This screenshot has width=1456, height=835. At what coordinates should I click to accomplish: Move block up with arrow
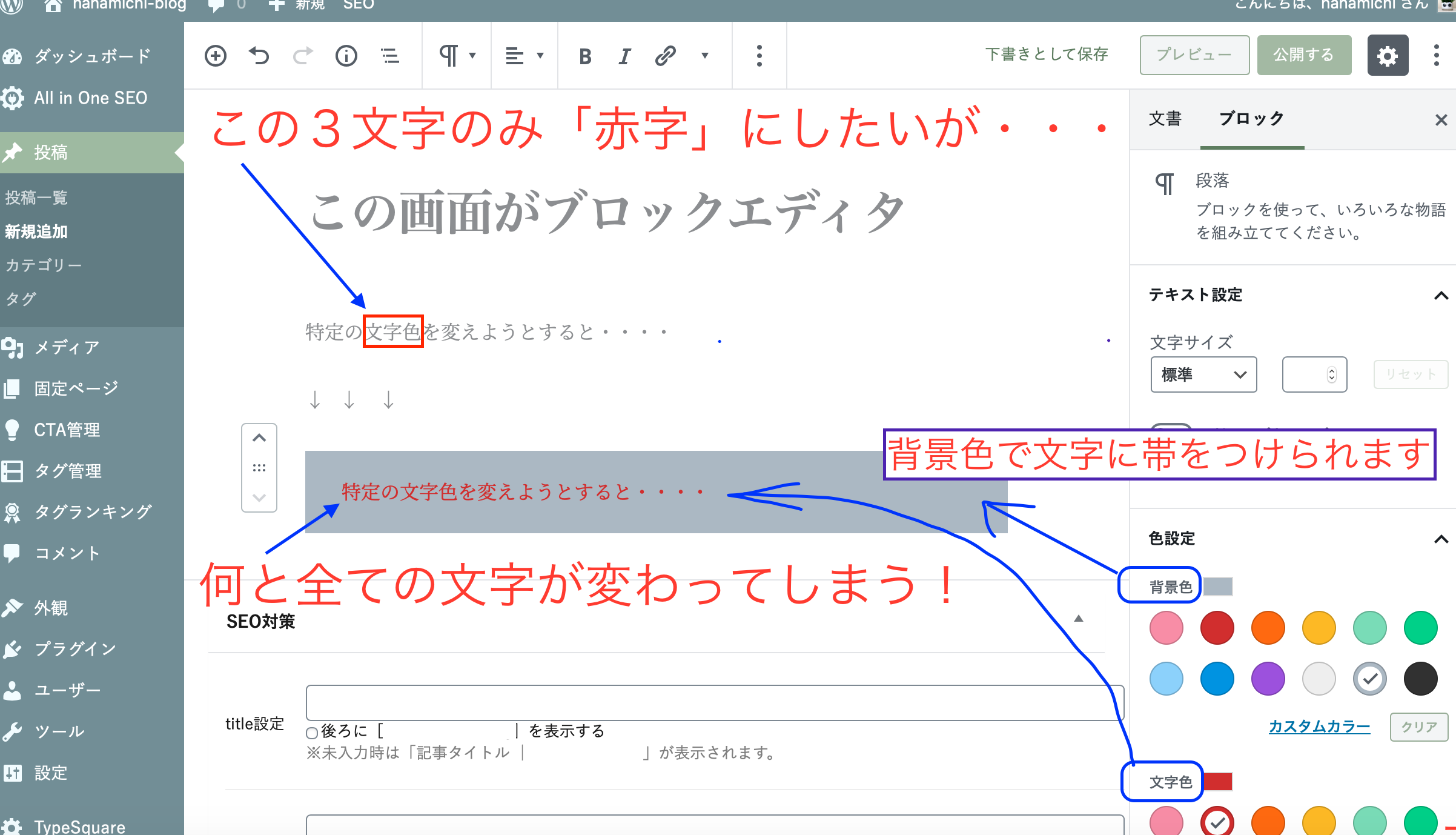coord(259,438)
